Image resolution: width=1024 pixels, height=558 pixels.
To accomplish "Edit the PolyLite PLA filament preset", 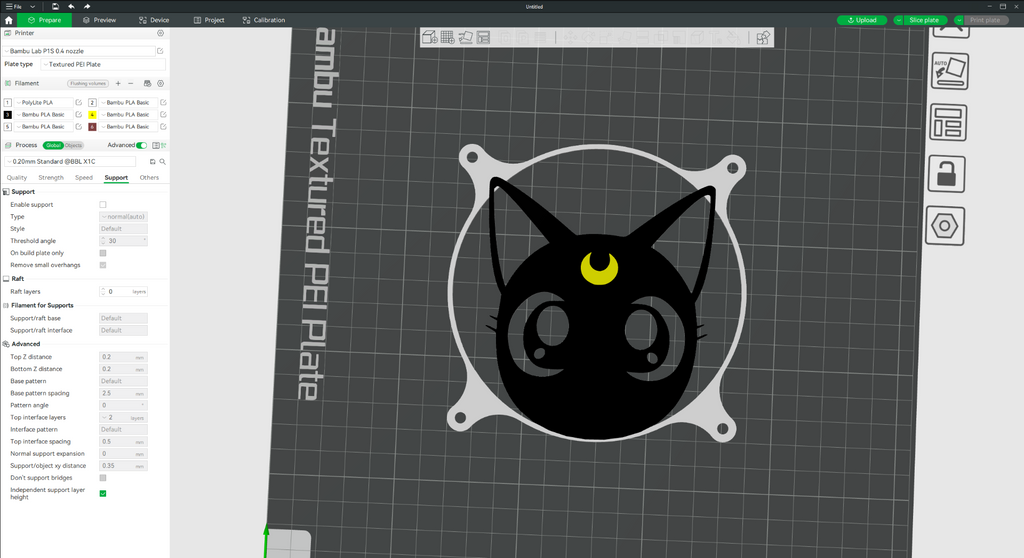I will coord(78,103).
